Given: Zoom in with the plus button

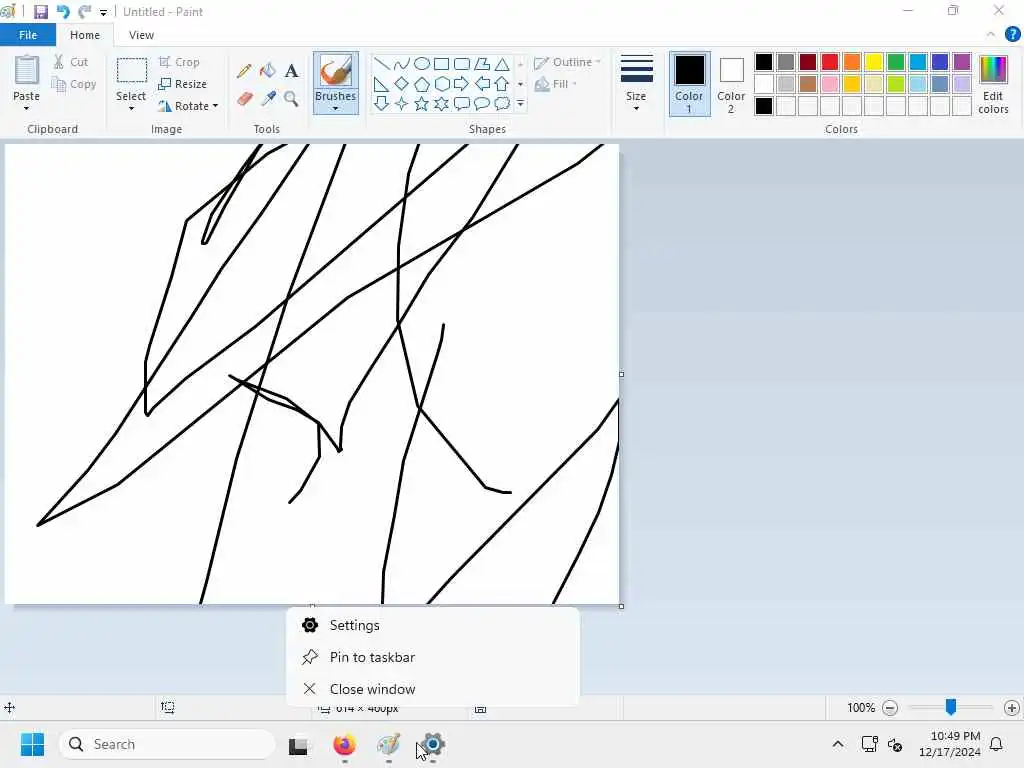Looking at the screenshot, I should tap(1012, 708).
